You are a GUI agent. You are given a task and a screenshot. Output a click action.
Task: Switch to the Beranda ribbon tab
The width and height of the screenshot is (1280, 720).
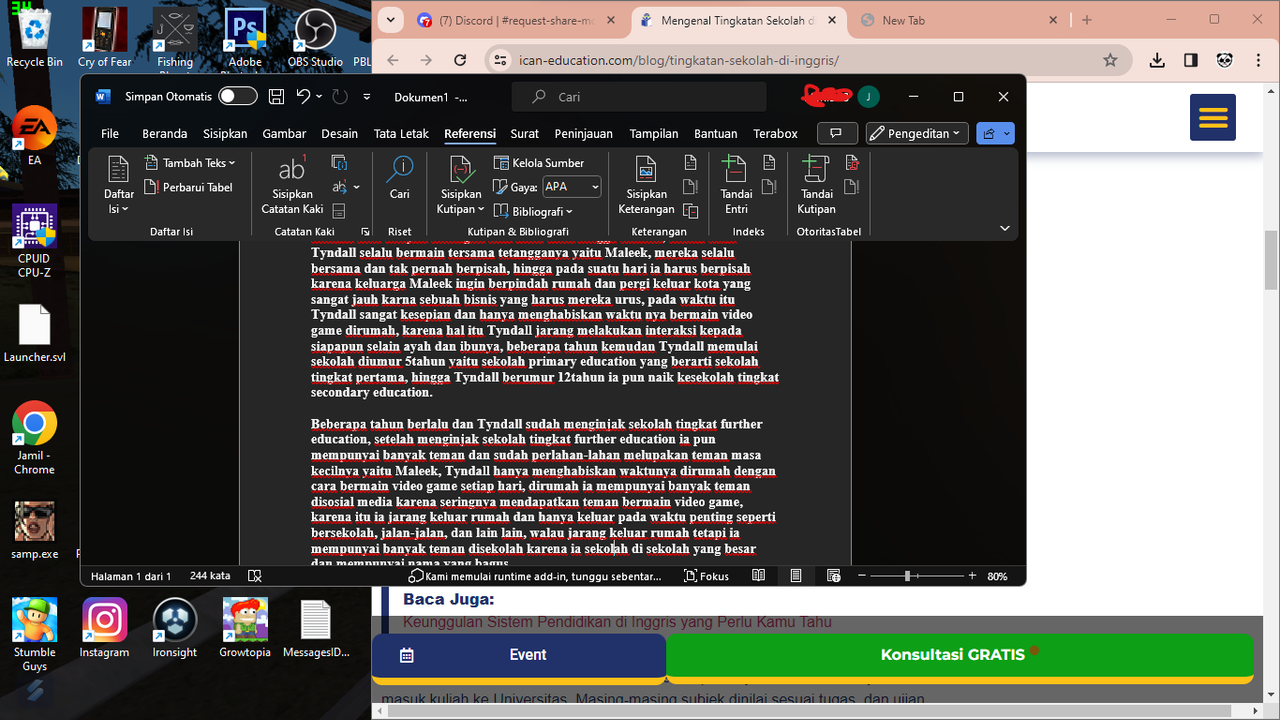[165, 133]
